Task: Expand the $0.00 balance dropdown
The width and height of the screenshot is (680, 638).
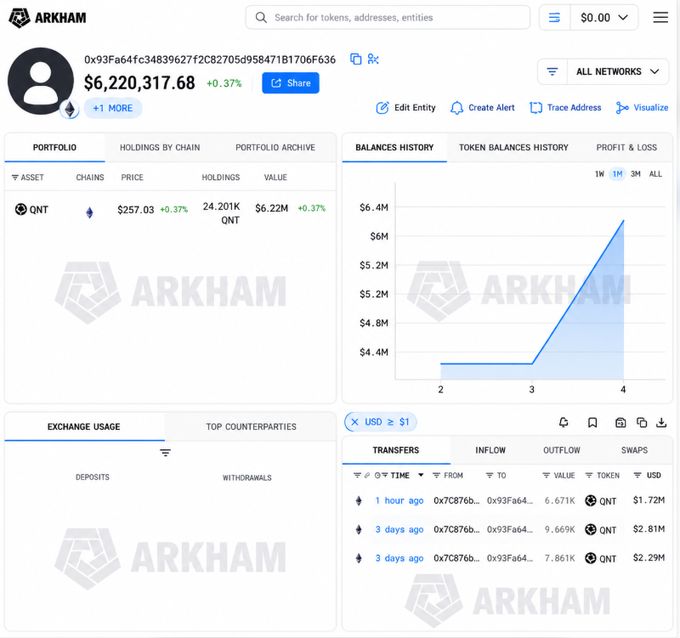Action: pos(604,17)
